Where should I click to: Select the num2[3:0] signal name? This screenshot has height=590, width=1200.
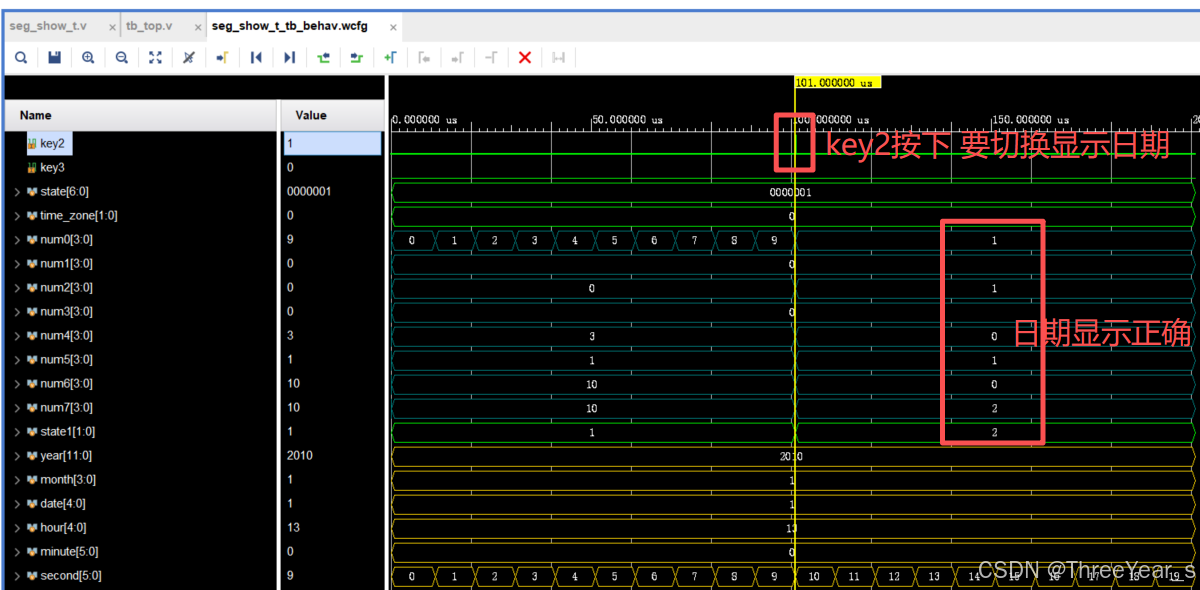(67, 287)
